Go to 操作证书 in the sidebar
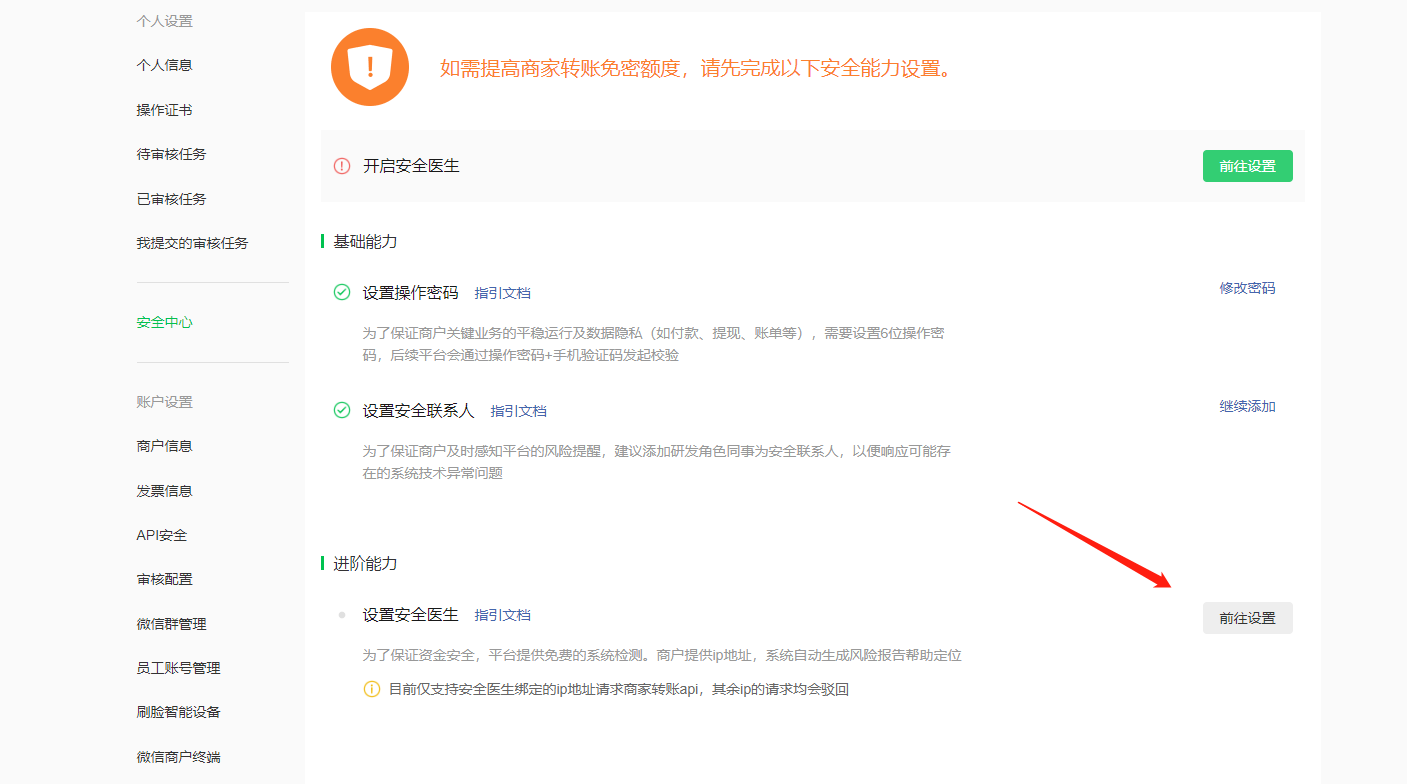The width and height of the screenshot is (1407, 784). pos(164,110)
